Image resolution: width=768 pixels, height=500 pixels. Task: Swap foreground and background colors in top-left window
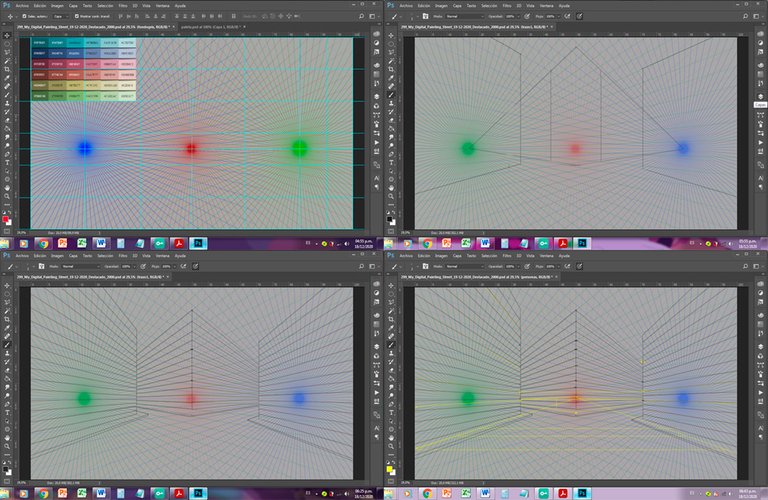10,213
